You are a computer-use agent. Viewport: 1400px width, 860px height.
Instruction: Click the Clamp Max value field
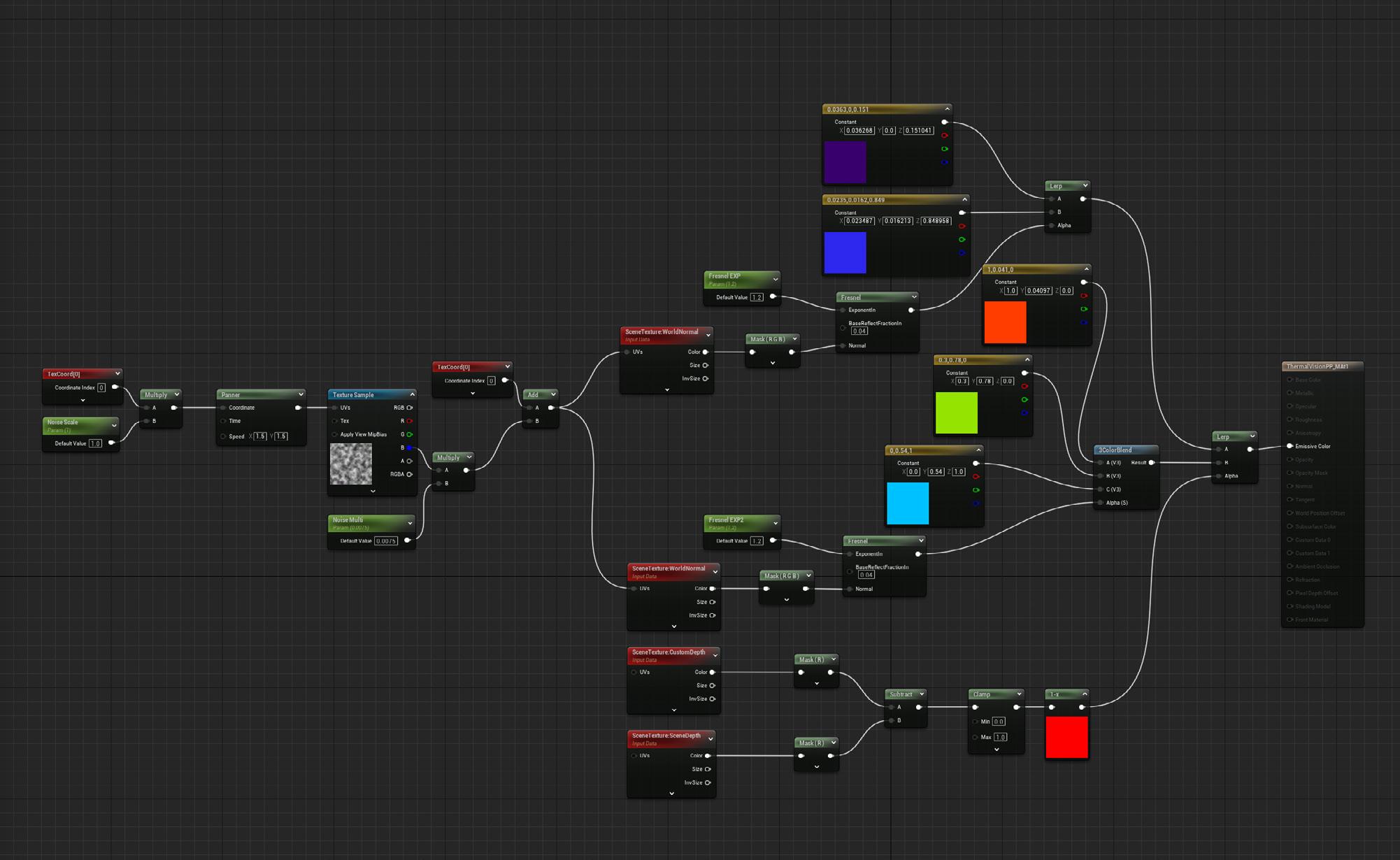coord(1000,737)
